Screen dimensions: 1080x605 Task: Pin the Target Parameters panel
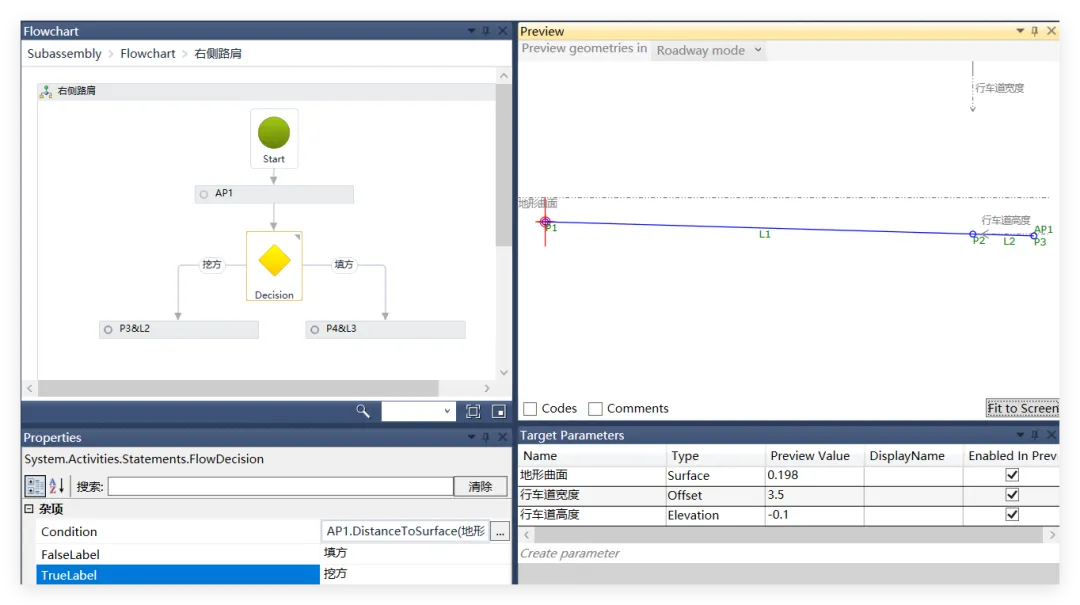coord(1035,435)
